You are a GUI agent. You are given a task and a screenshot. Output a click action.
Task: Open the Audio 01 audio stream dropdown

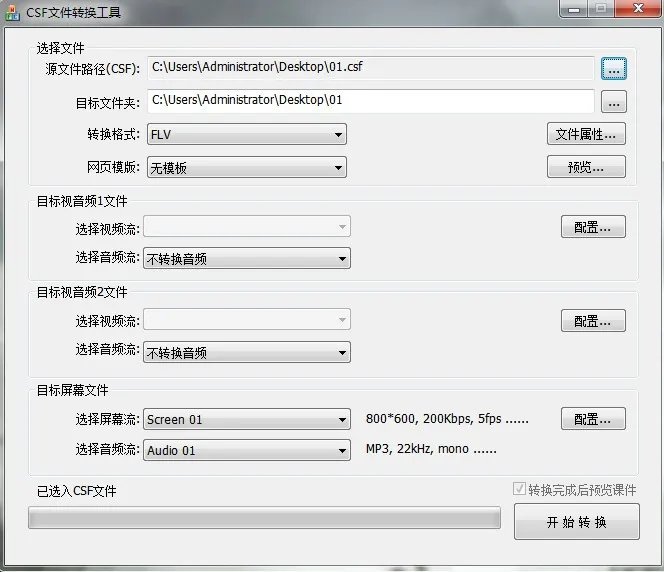click(247, 450)
